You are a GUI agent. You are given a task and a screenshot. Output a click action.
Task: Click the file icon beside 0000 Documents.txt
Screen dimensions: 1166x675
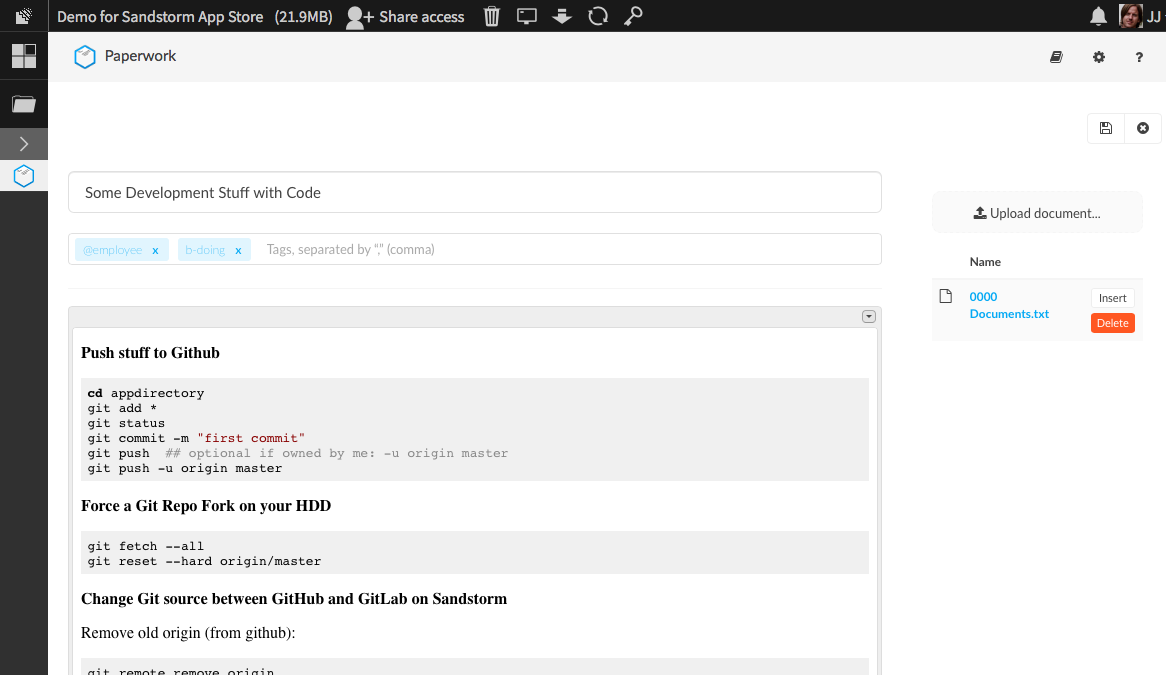pyautogui.click(x=946, y=297)
